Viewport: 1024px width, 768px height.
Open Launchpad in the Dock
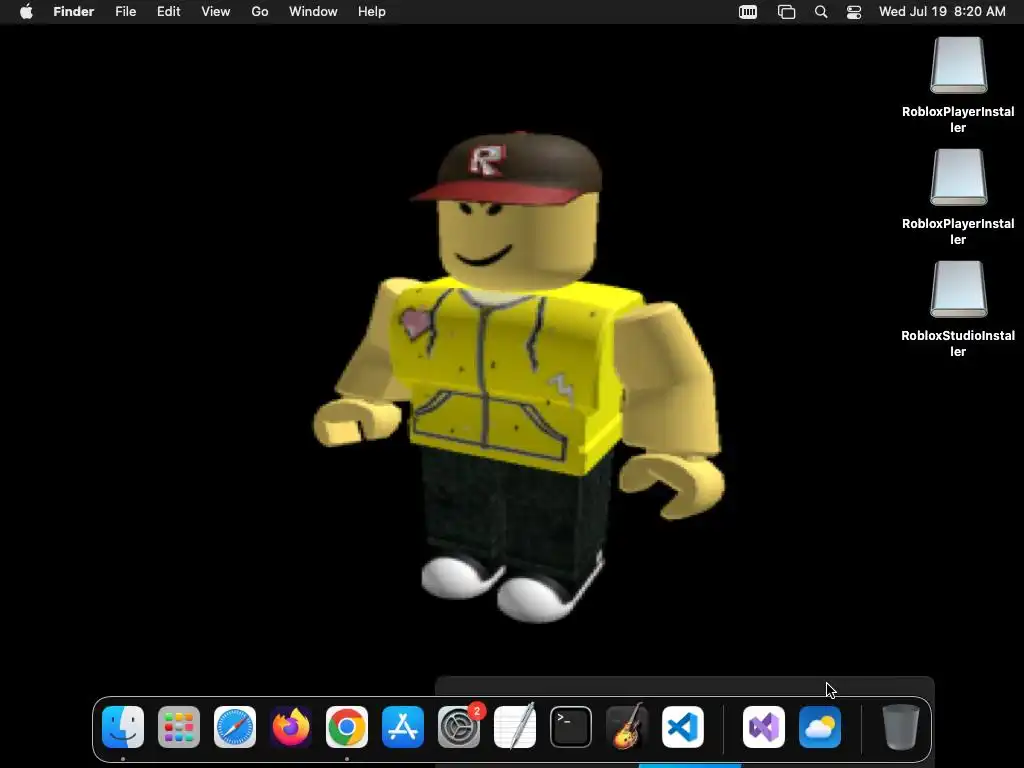(179, 727)
